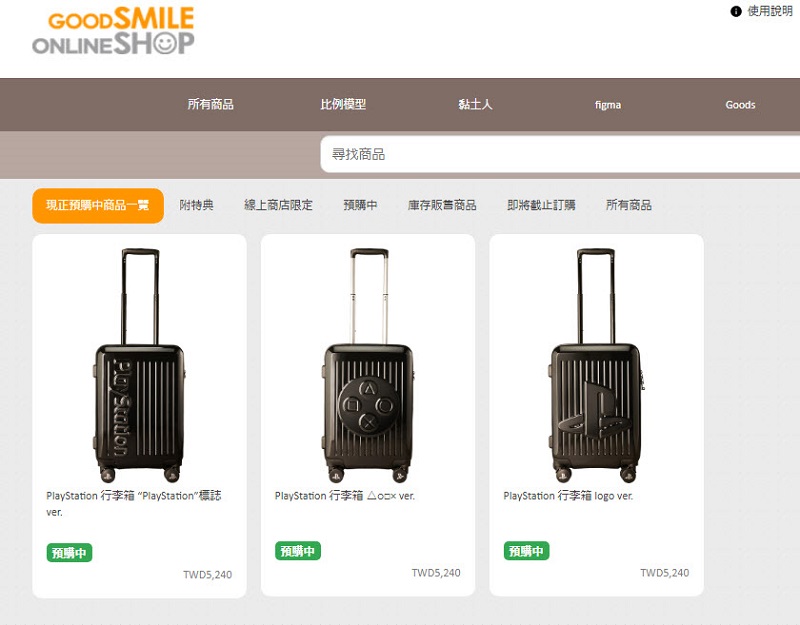Click the Good Smile Online Shop logo

tap(113, 31)
